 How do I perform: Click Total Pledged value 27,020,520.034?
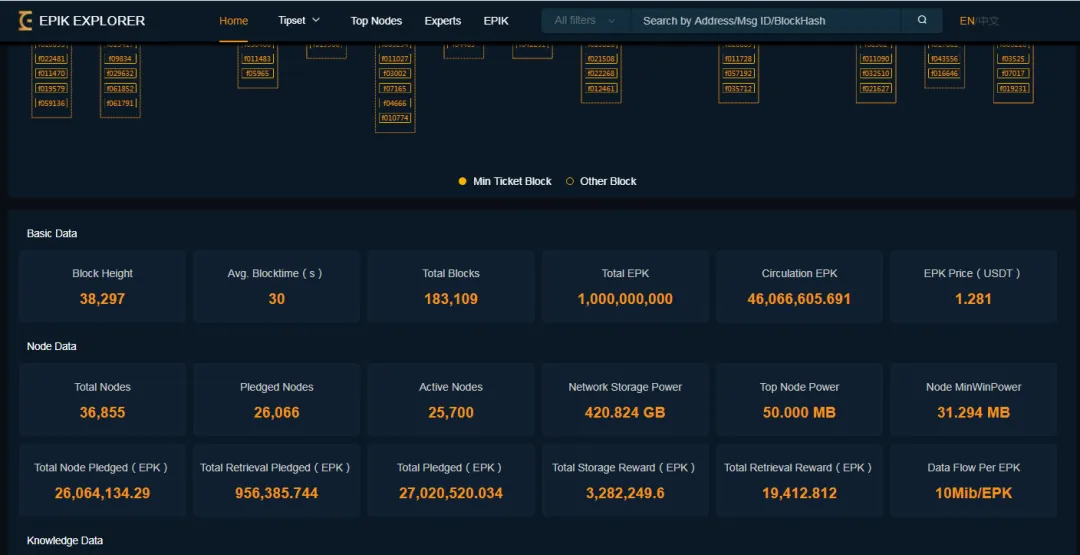[451, 493]
